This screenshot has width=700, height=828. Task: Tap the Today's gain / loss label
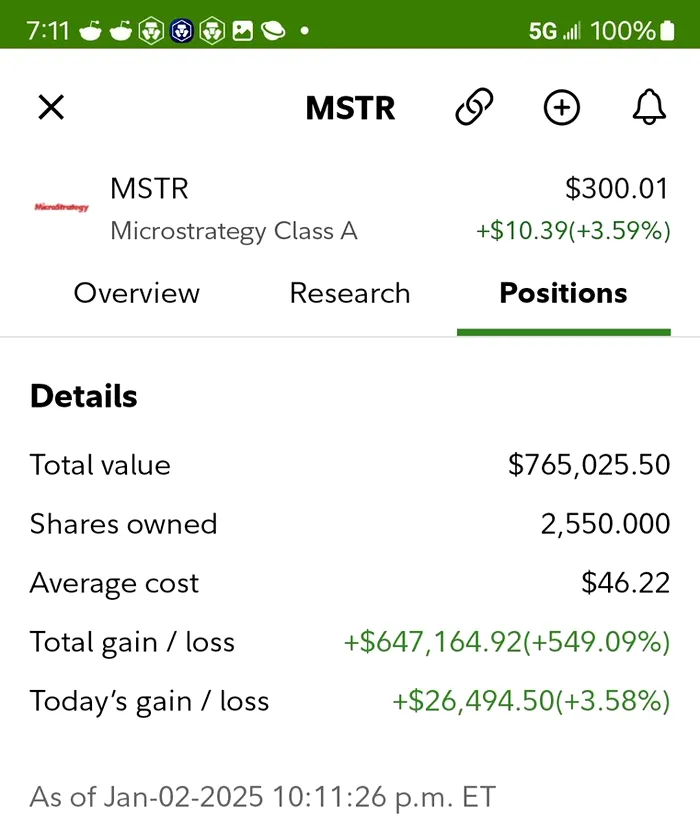click(x=149, y=702)
